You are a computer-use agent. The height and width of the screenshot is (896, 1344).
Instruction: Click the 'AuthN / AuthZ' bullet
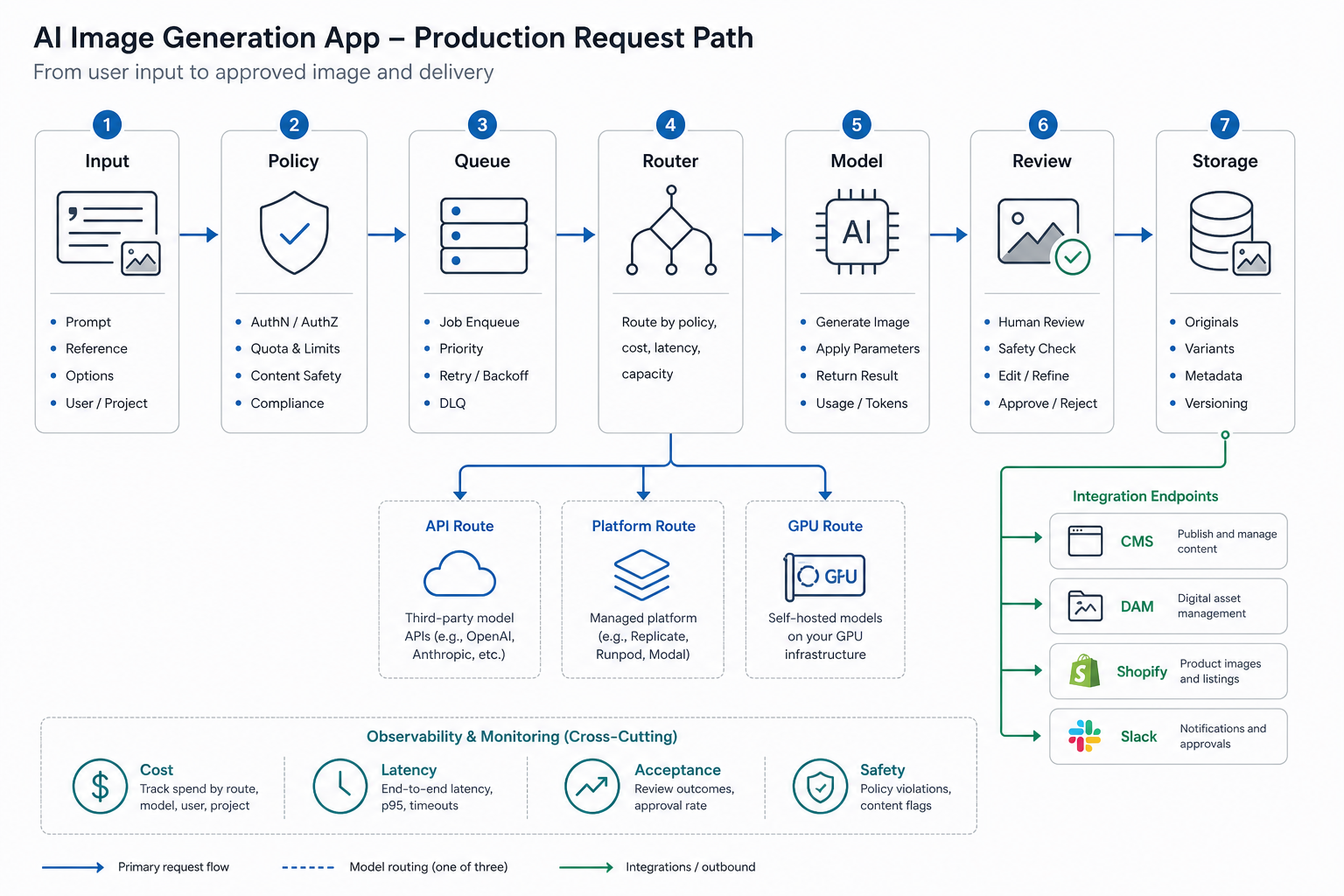(x=294, y=322)
